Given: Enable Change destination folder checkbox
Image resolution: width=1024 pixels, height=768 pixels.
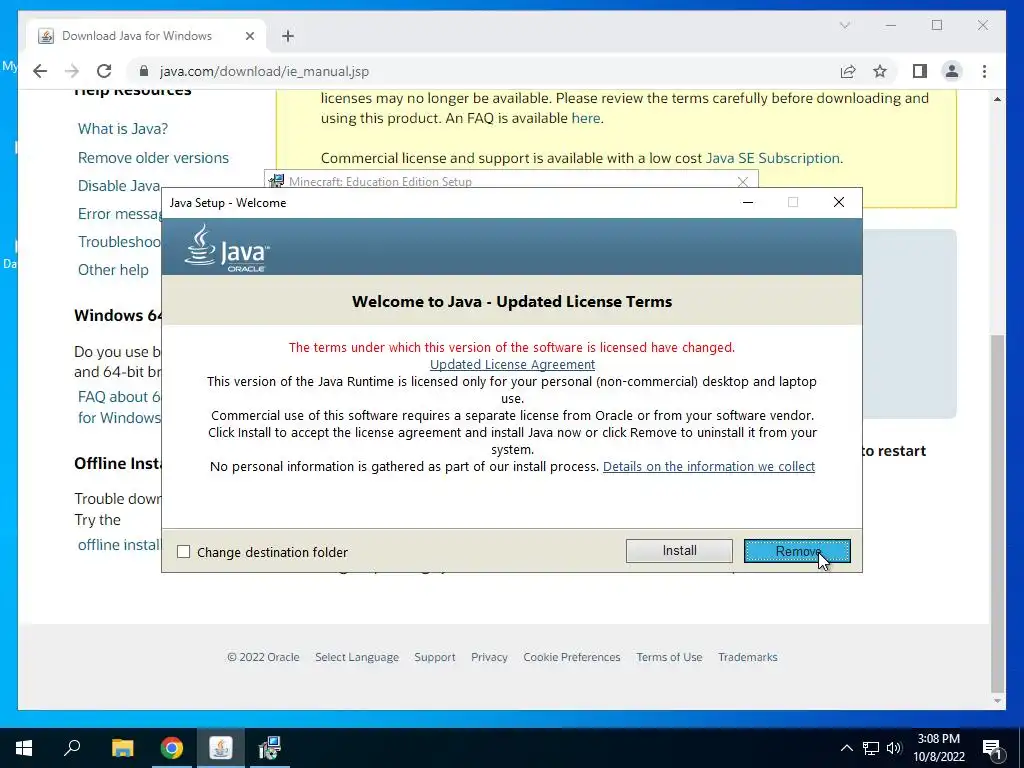Looking at the screenshot, I should click(x=184, y=552).
